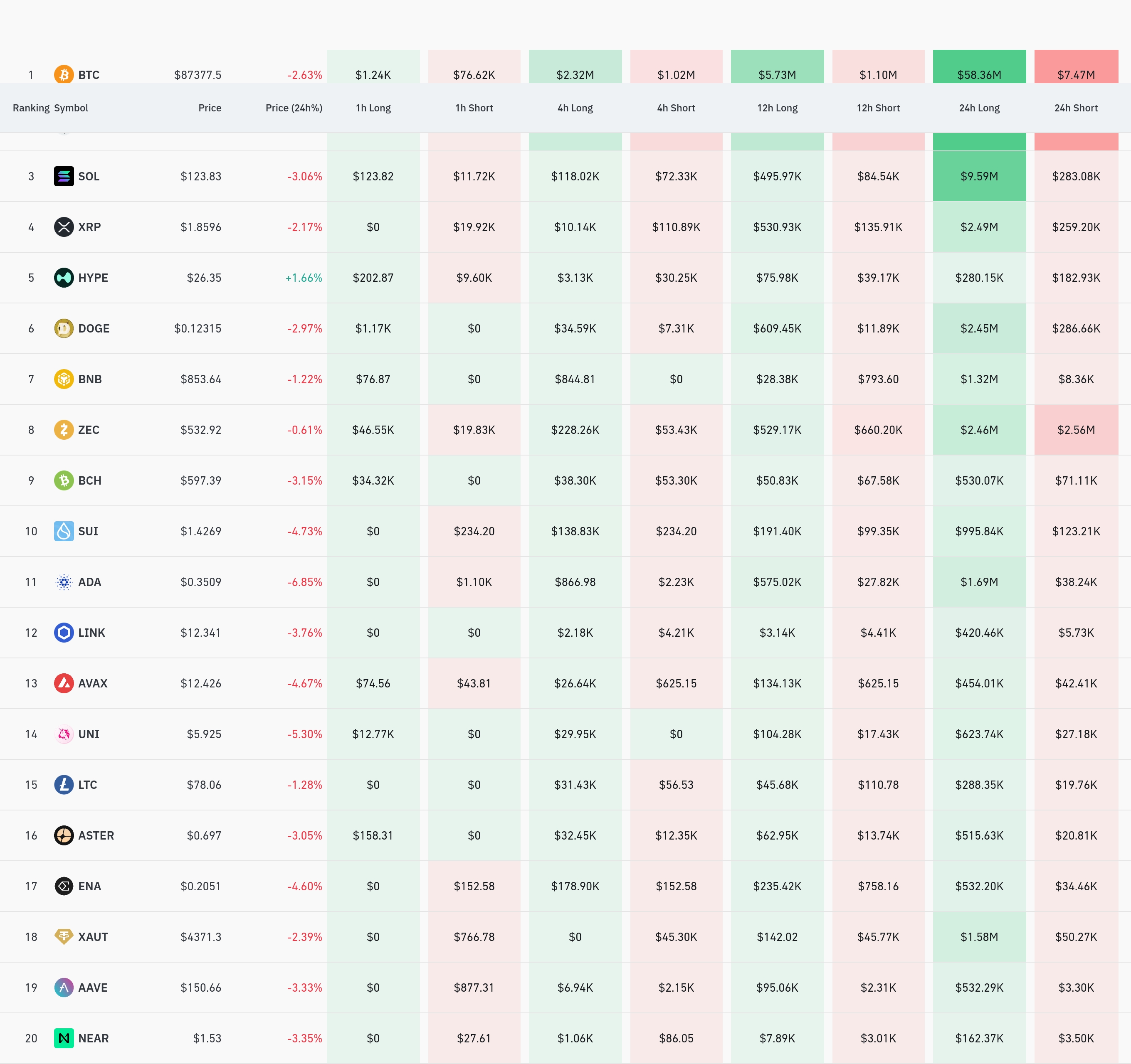This screenshot has height=1064, width=1131.
Task: Click the Uniswap UNI coin icon
Action: [64, 734]
